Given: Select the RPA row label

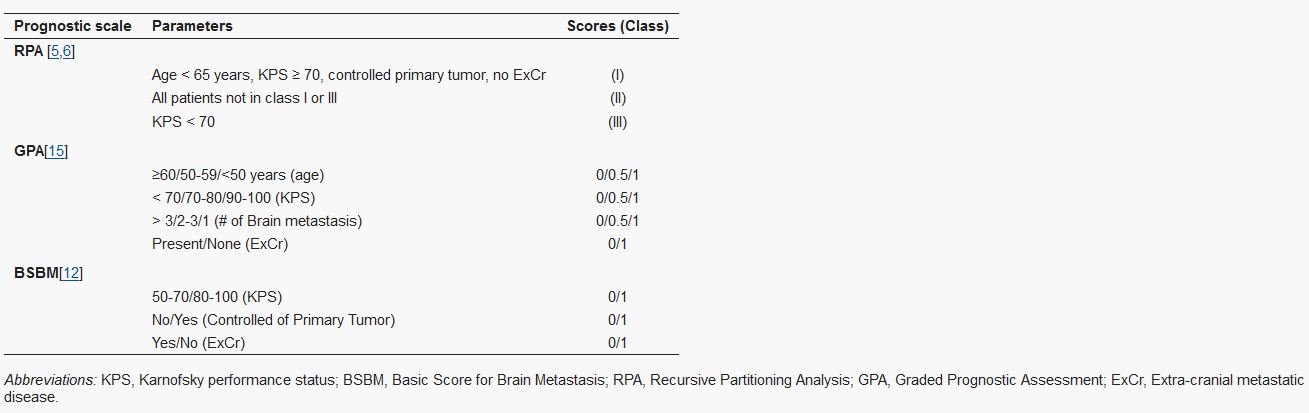Looking at the screenshot, I should pyautogui.click(x=28, y=51).
